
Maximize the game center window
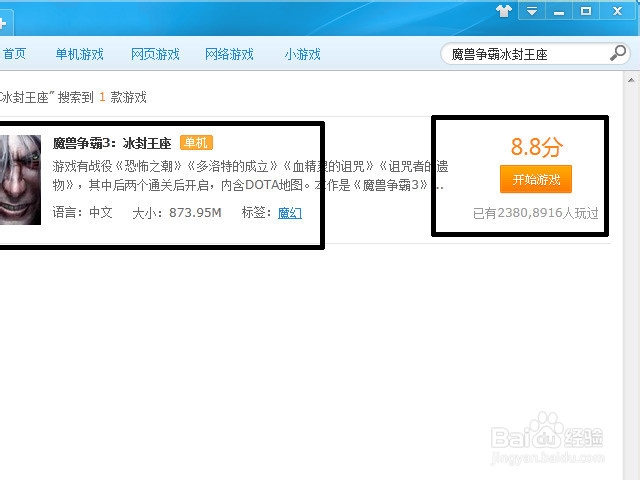click(x=586, y=11)
